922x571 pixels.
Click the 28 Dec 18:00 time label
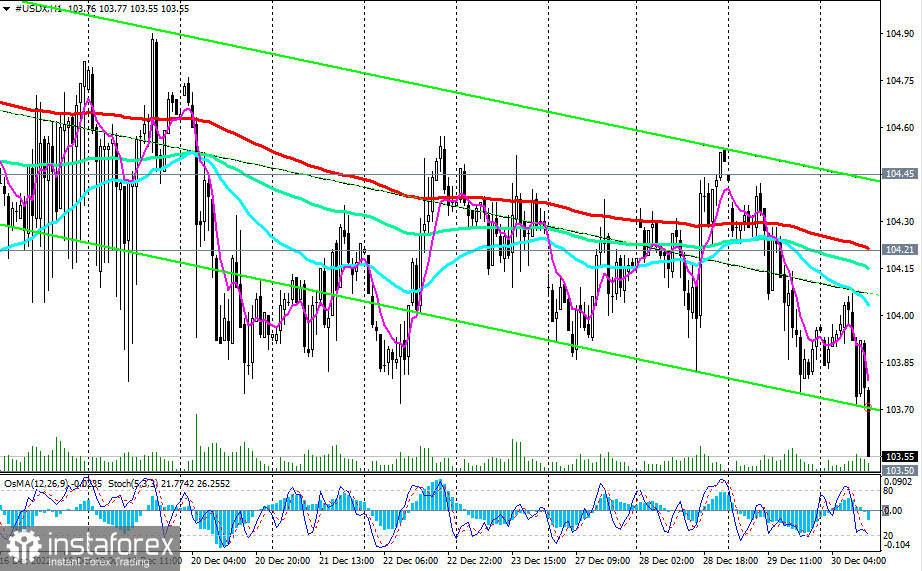click(x=730, y=560)
